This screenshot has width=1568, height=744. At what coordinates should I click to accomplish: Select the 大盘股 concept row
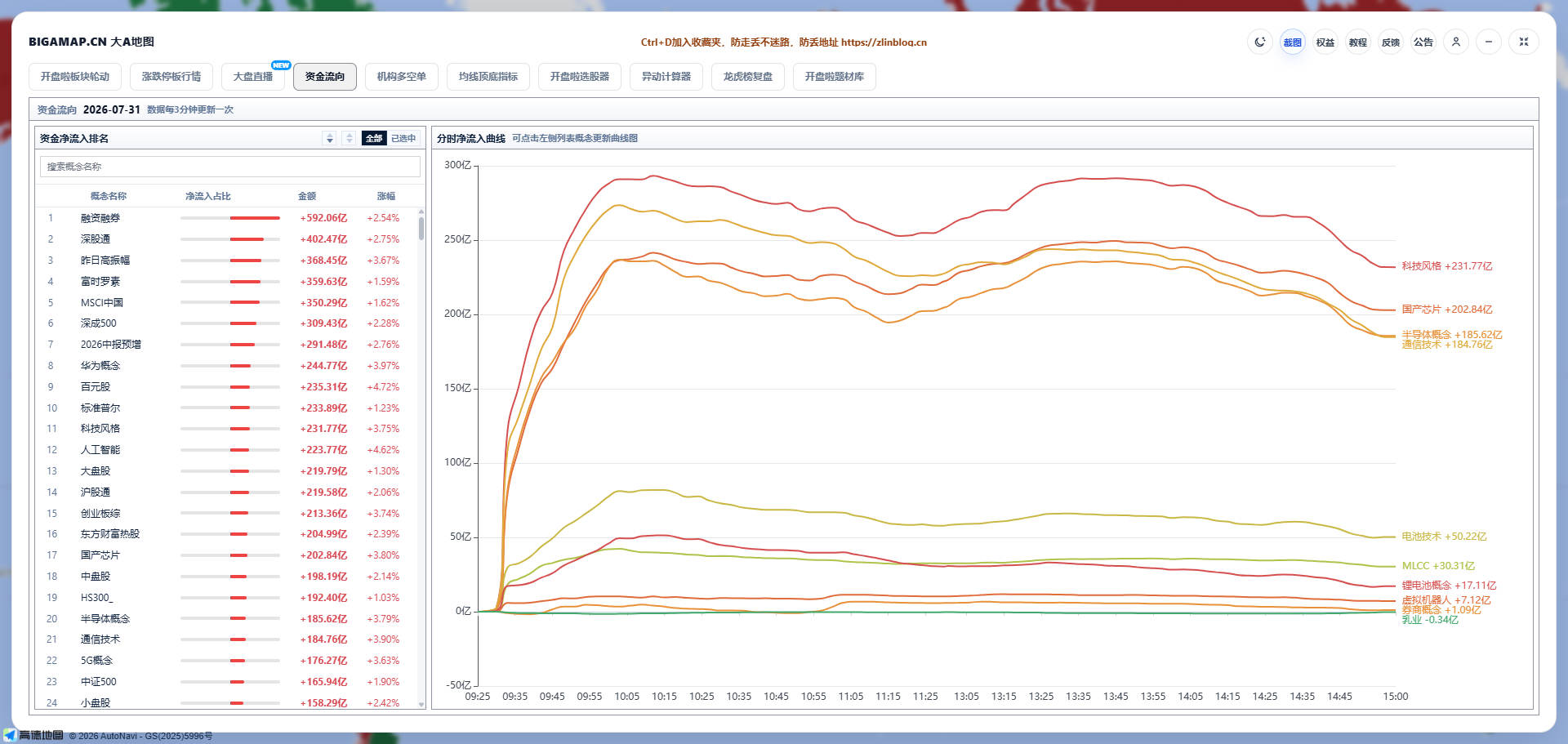tap(226, 471)
